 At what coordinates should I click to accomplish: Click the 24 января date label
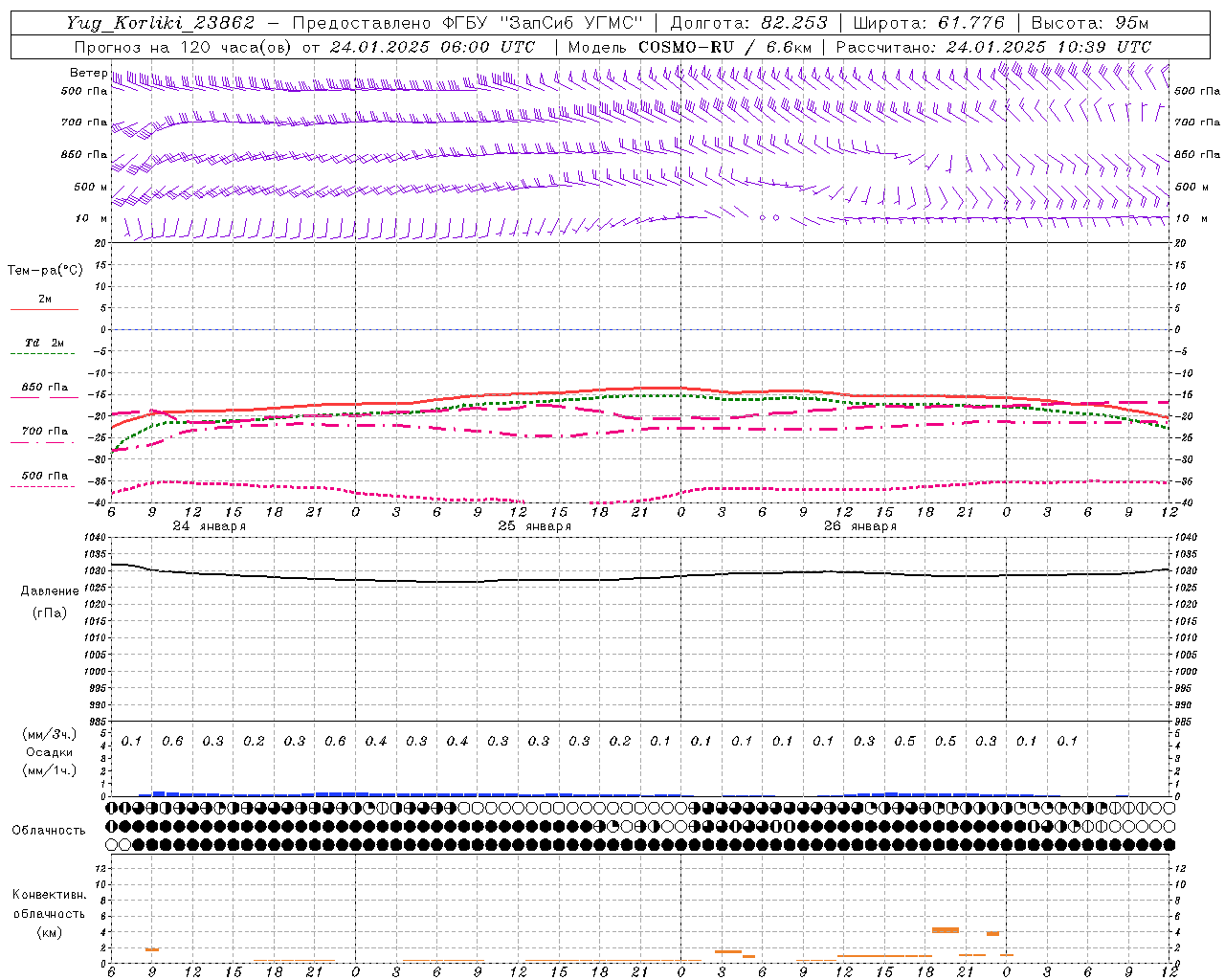click(x=209, y=526)
